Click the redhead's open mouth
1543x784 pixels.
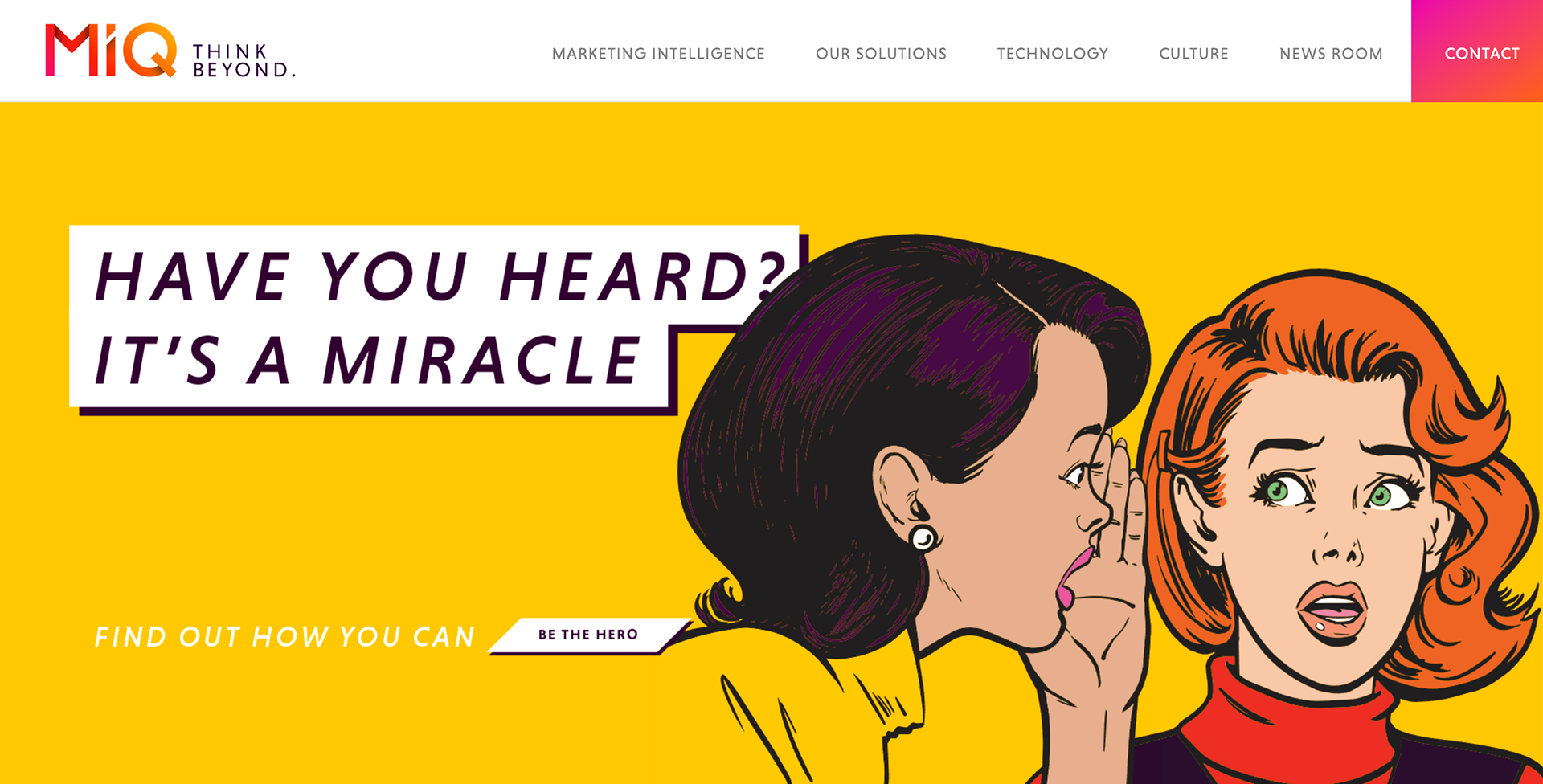pos(1332,612)
